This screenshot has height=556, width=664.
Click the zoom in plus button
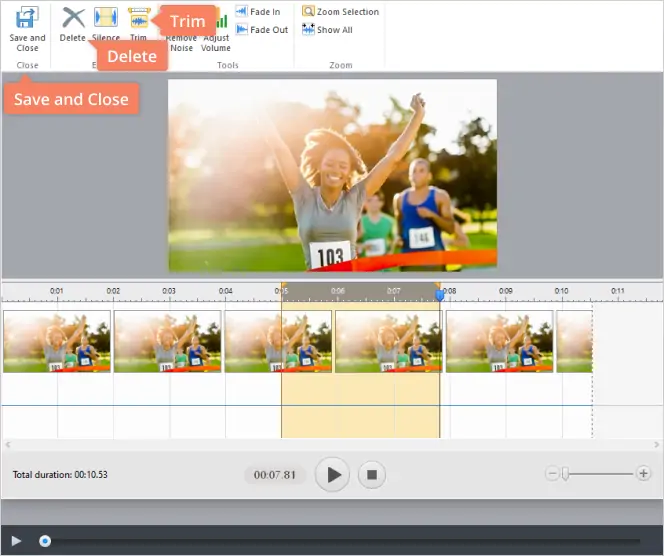643,473
